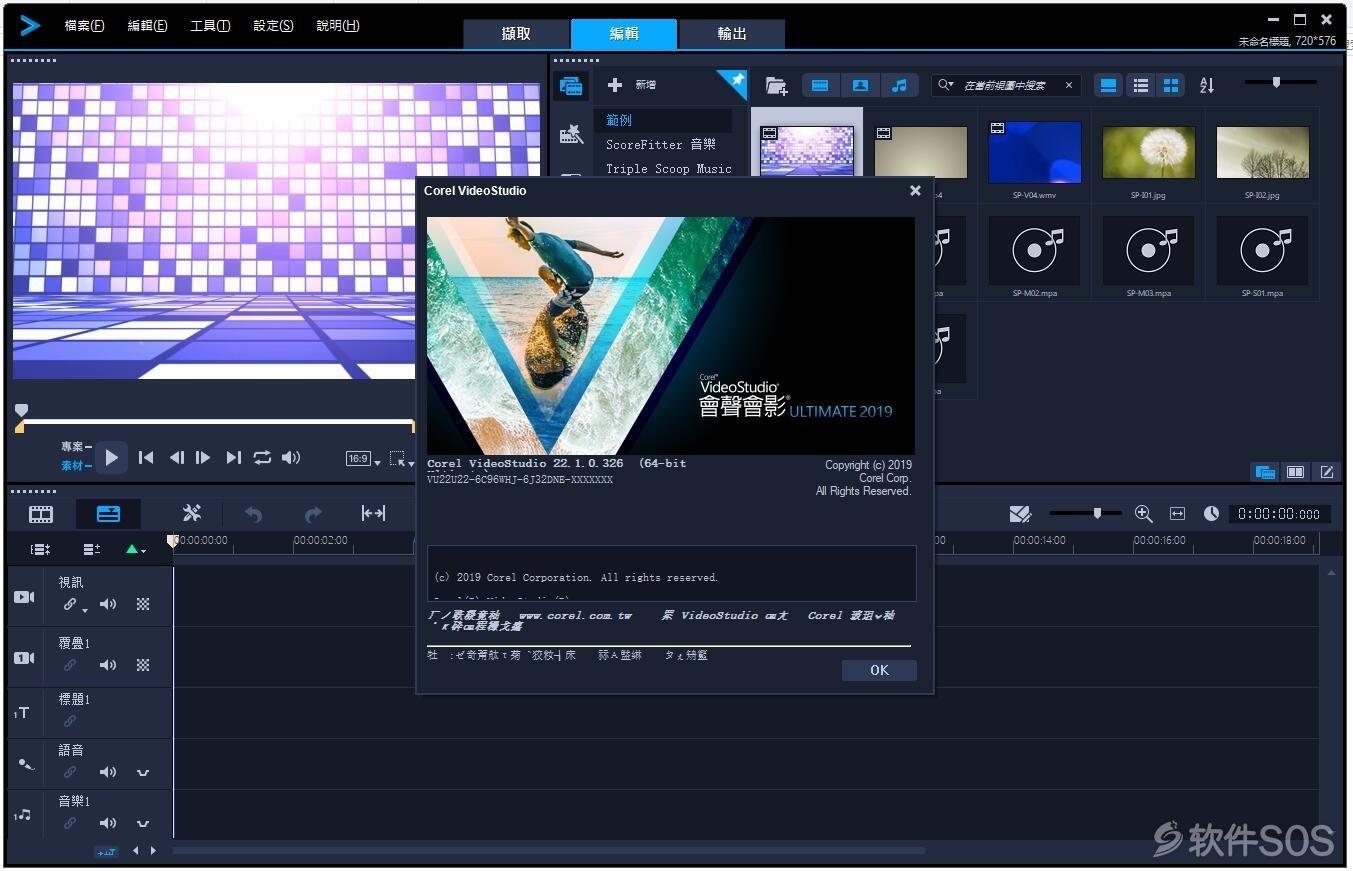Open the 檔案(F) menu
1353x871 pixels.
pyautogui.click(x=84, y=26)
